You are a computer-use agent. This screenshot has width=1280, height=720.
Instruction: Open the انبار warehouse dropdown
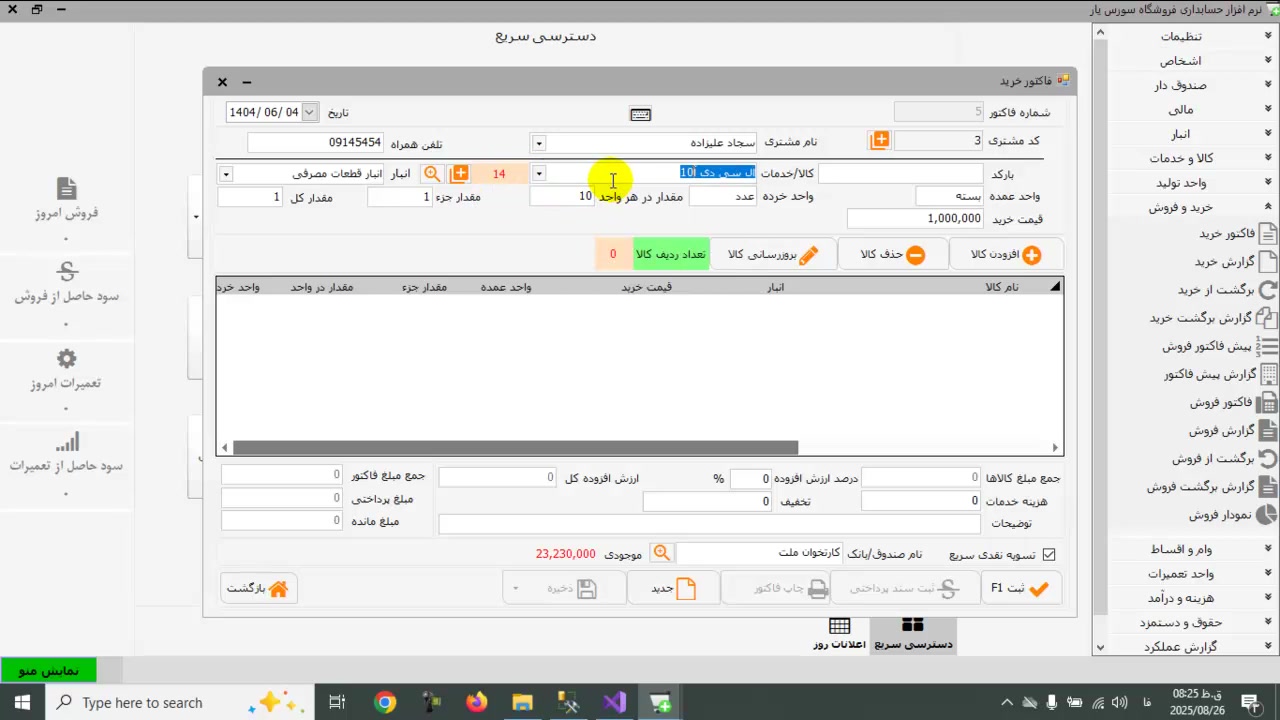[226, 174]
